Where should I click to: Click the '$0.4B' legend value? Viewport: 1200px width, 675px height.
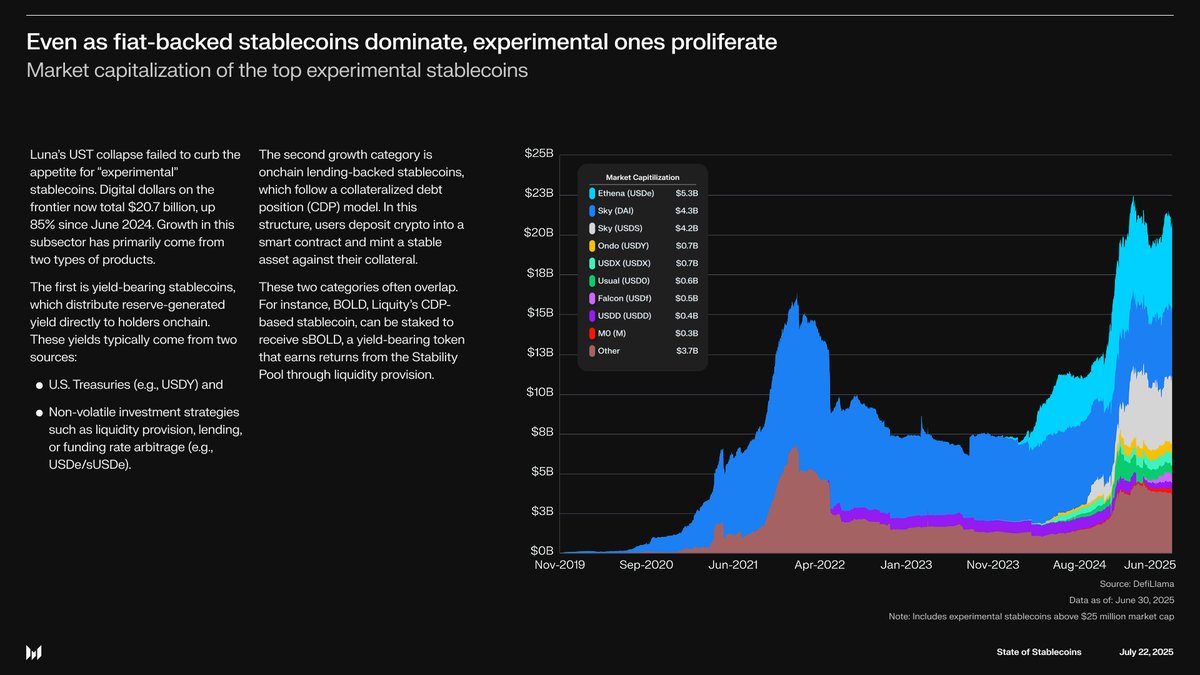686,316
